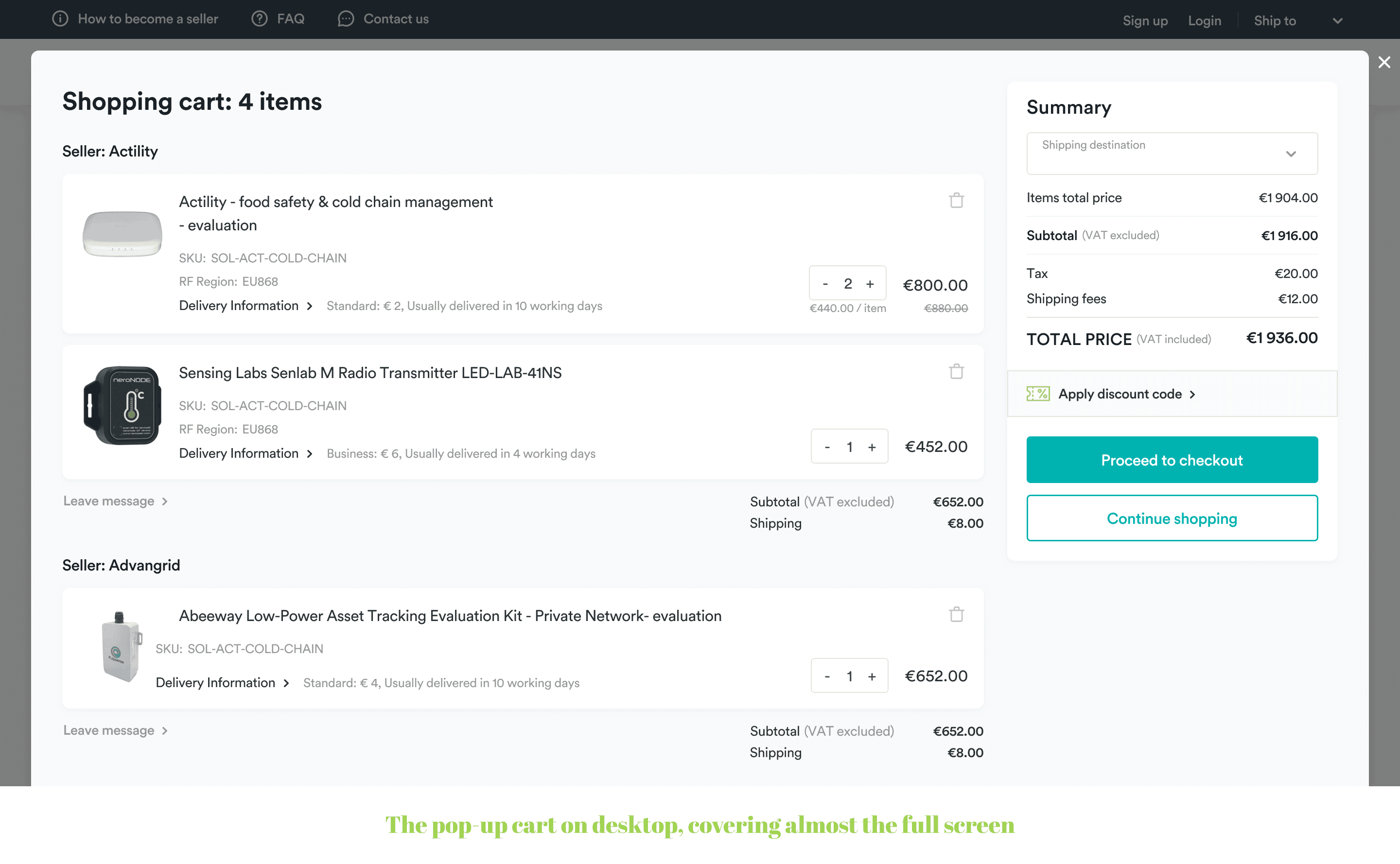Click Login in the header
Image resolution: width=1400 pixels, height=864 pixels.
1205,20
